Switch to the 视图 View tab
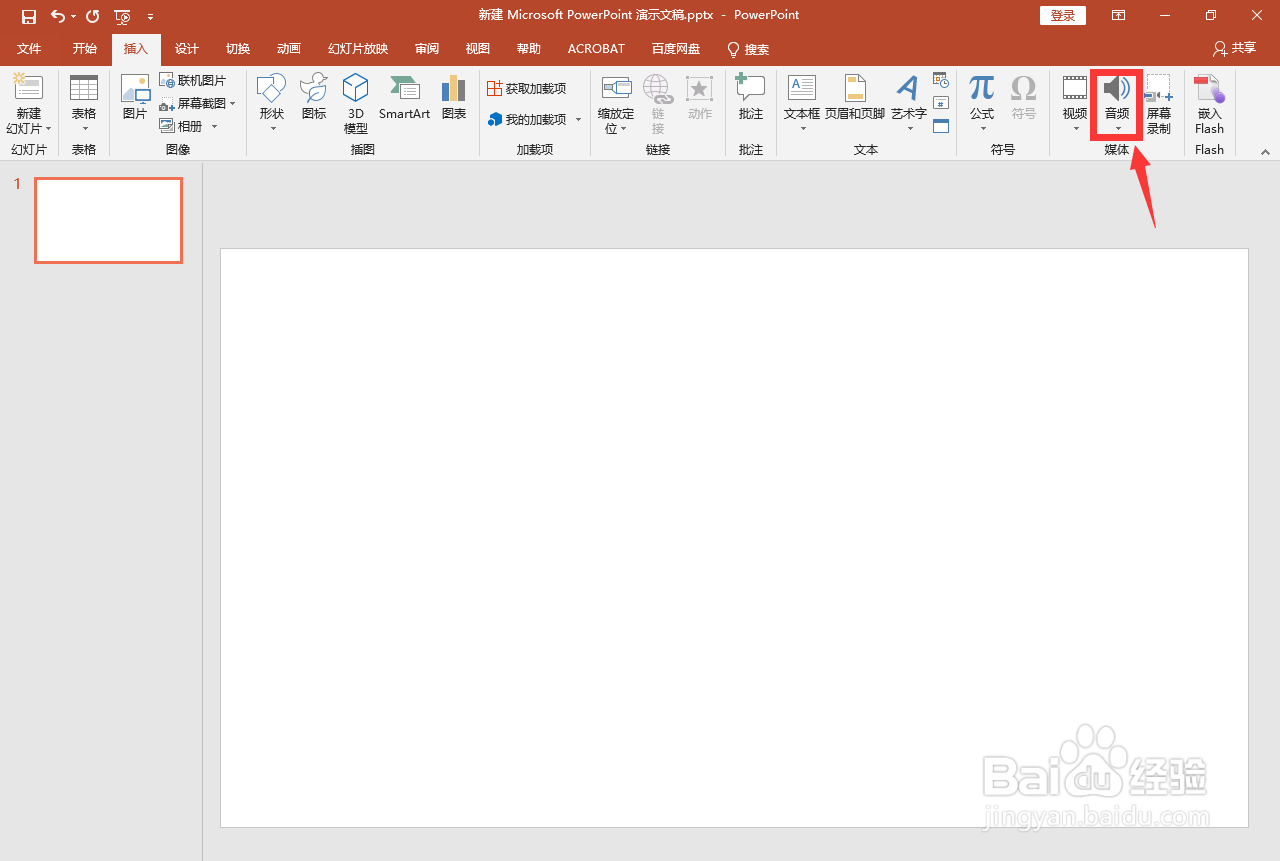 click(x=478, y=49)
